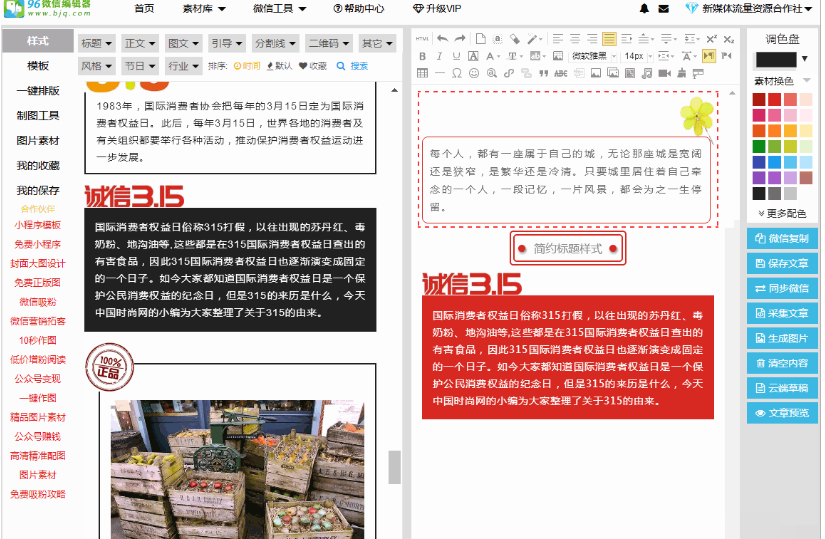The width and height of the screenshot is (825, 539).
Task: Sort materials by 时间
Action: (247, 66)
